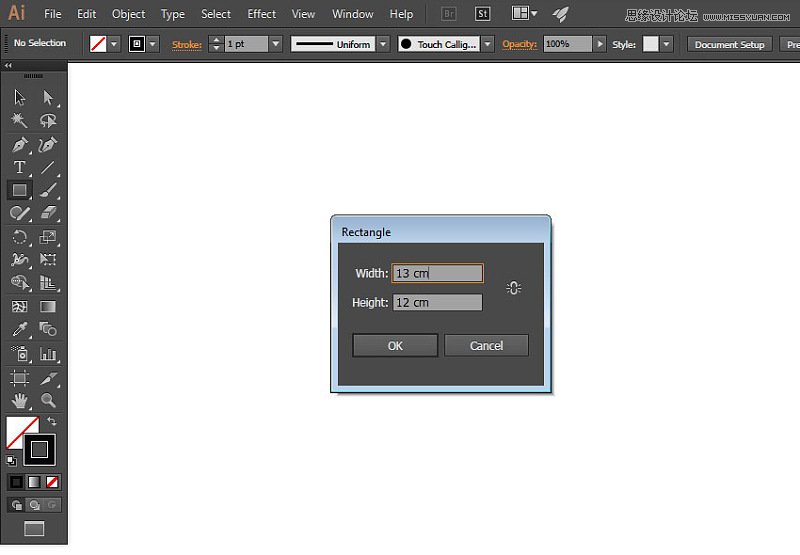
Task: Toggle constrain proportions link in Rectangle dialog
Action: click(514, 288)
